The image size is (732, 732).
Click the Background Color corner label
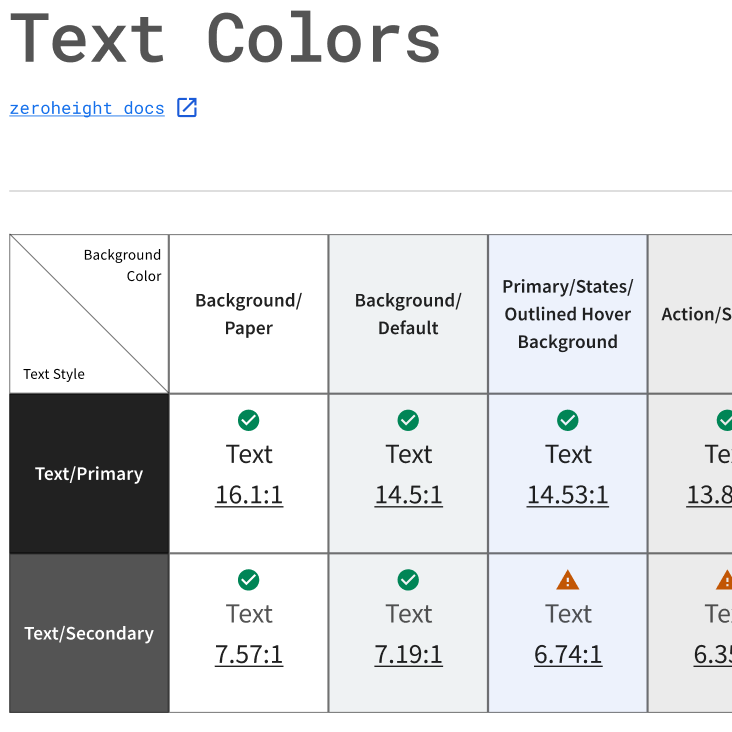point(122,265)
